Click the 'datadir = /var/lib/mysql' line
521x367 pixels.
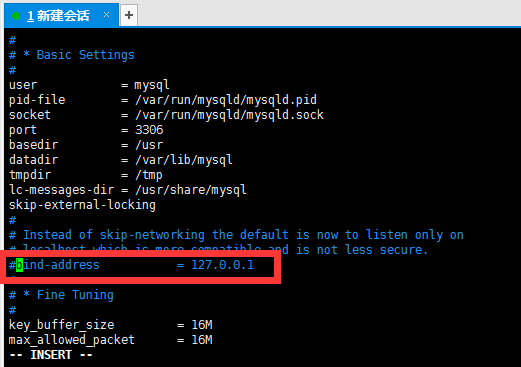pyautogui.click(x=121, y=160)
